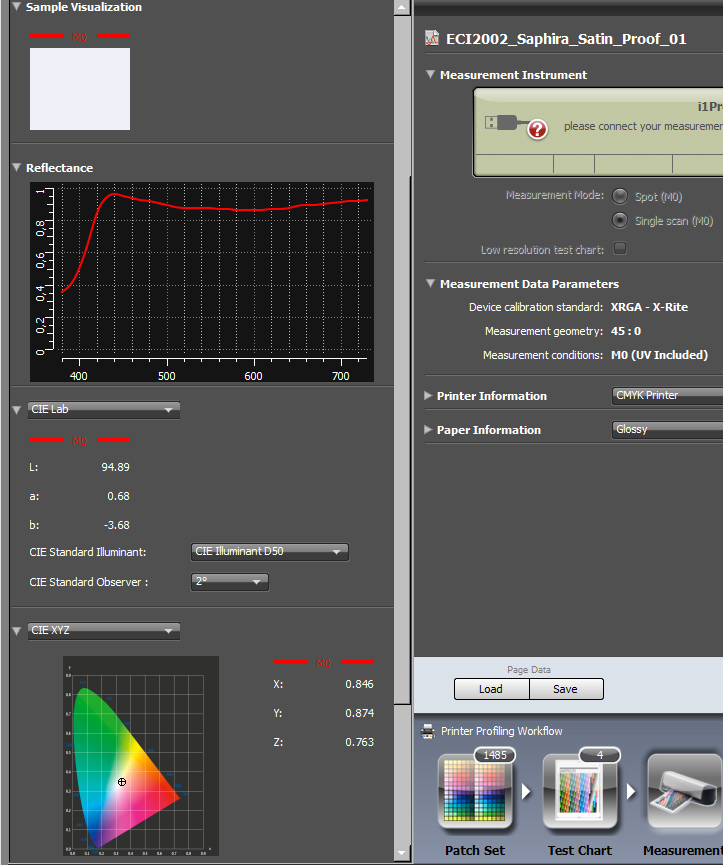Select the Spot (M0) measurement mode

pos(620,196)
